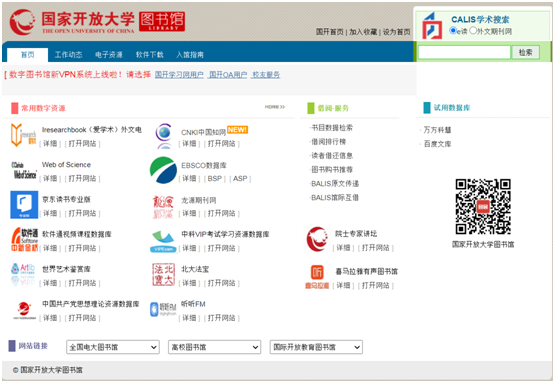Click 打开网站 under 京东读书专业版
555x383 pixels.
click(82, 213)
